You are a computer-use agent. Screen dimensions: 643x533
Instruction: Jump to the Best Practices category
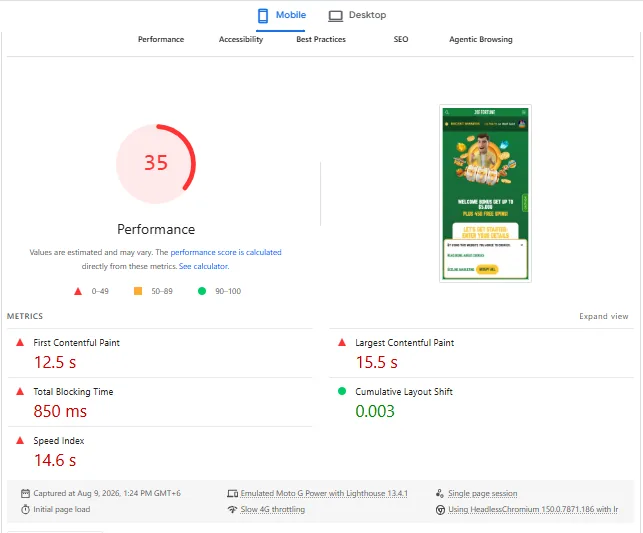pyautogui.click(x=321, y=39)
